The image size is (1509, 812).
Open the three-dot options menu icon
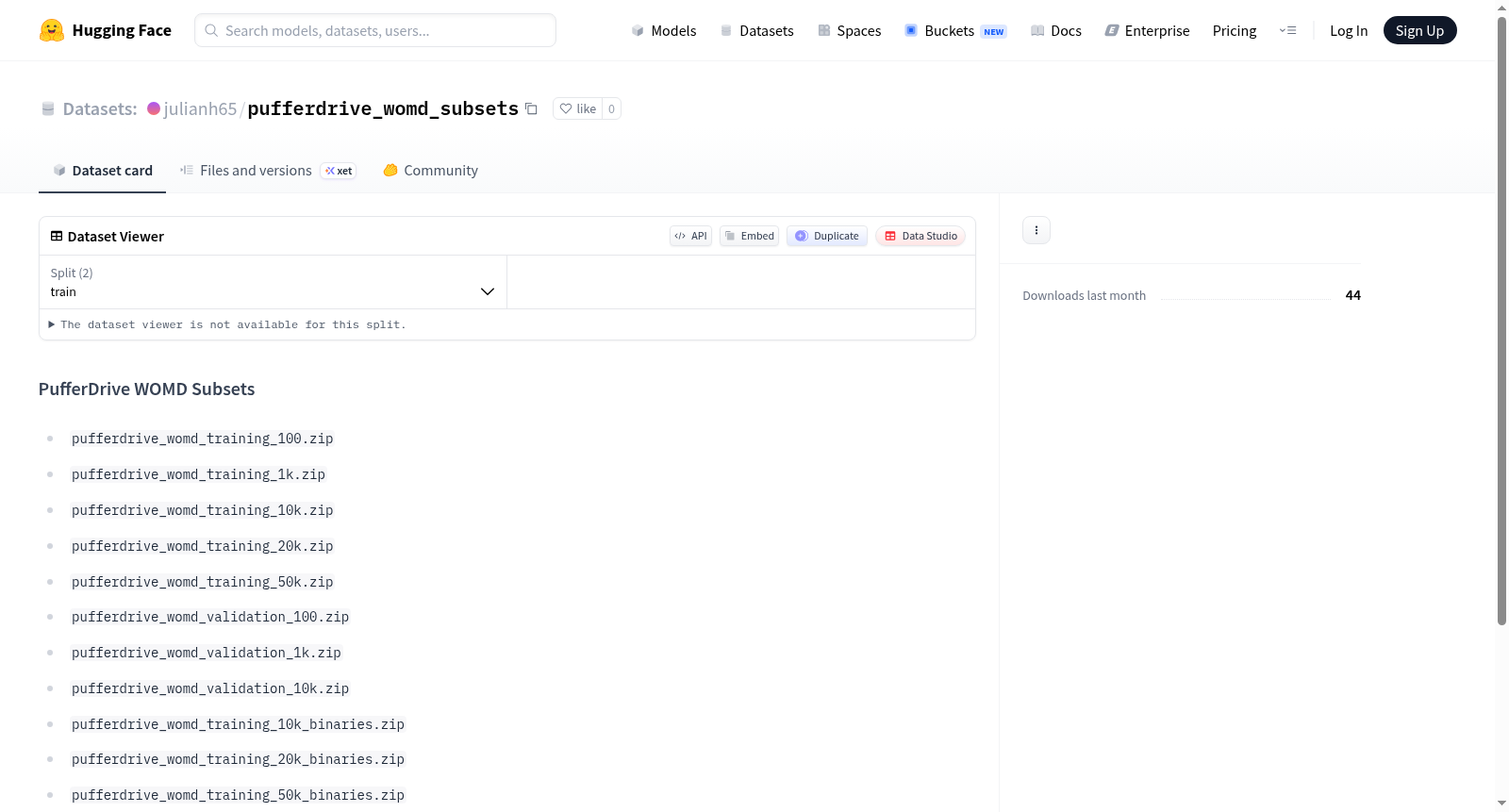[1036, 230]
